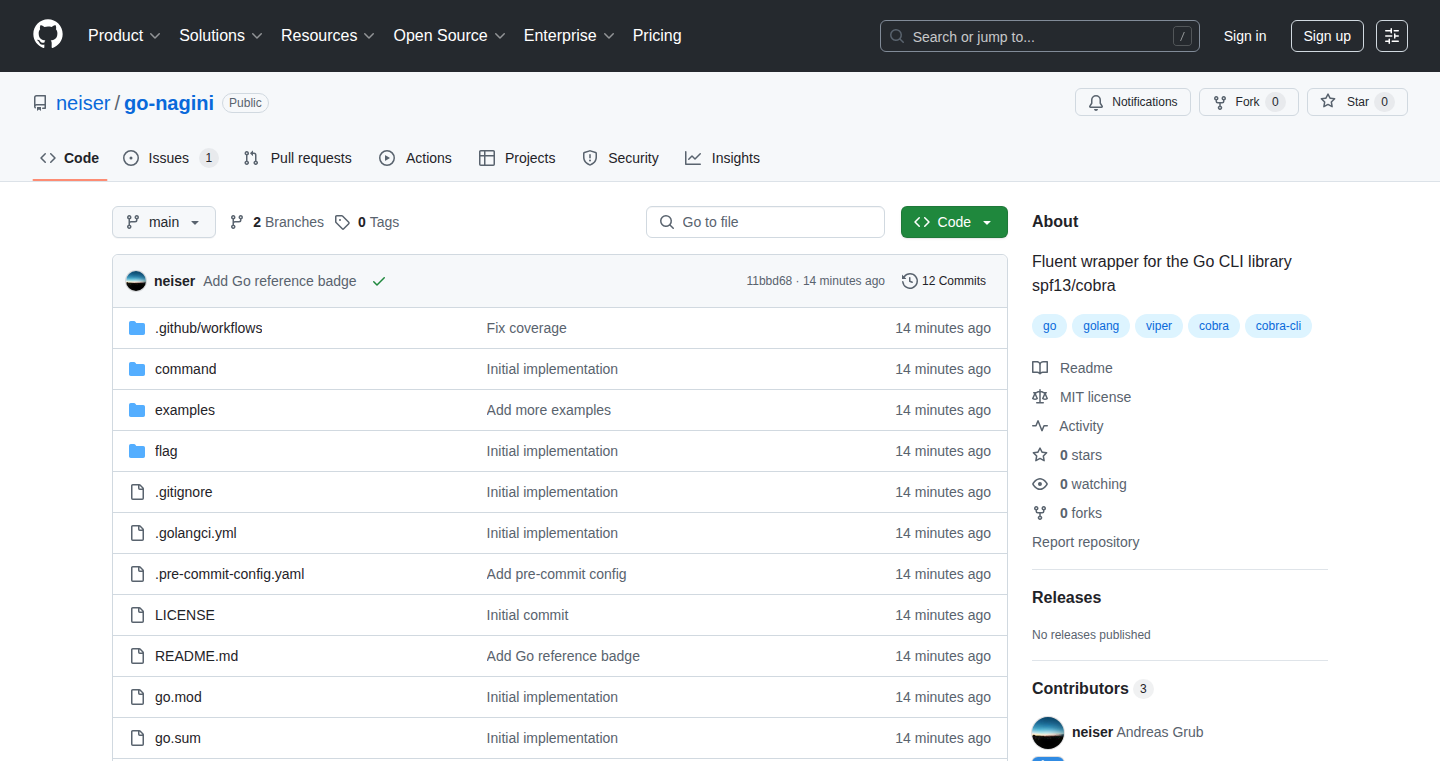This screenshot has height=761, width=1440.
Task: Click the fork icon beside 0 forks
Action: [x=1040, y=513]
